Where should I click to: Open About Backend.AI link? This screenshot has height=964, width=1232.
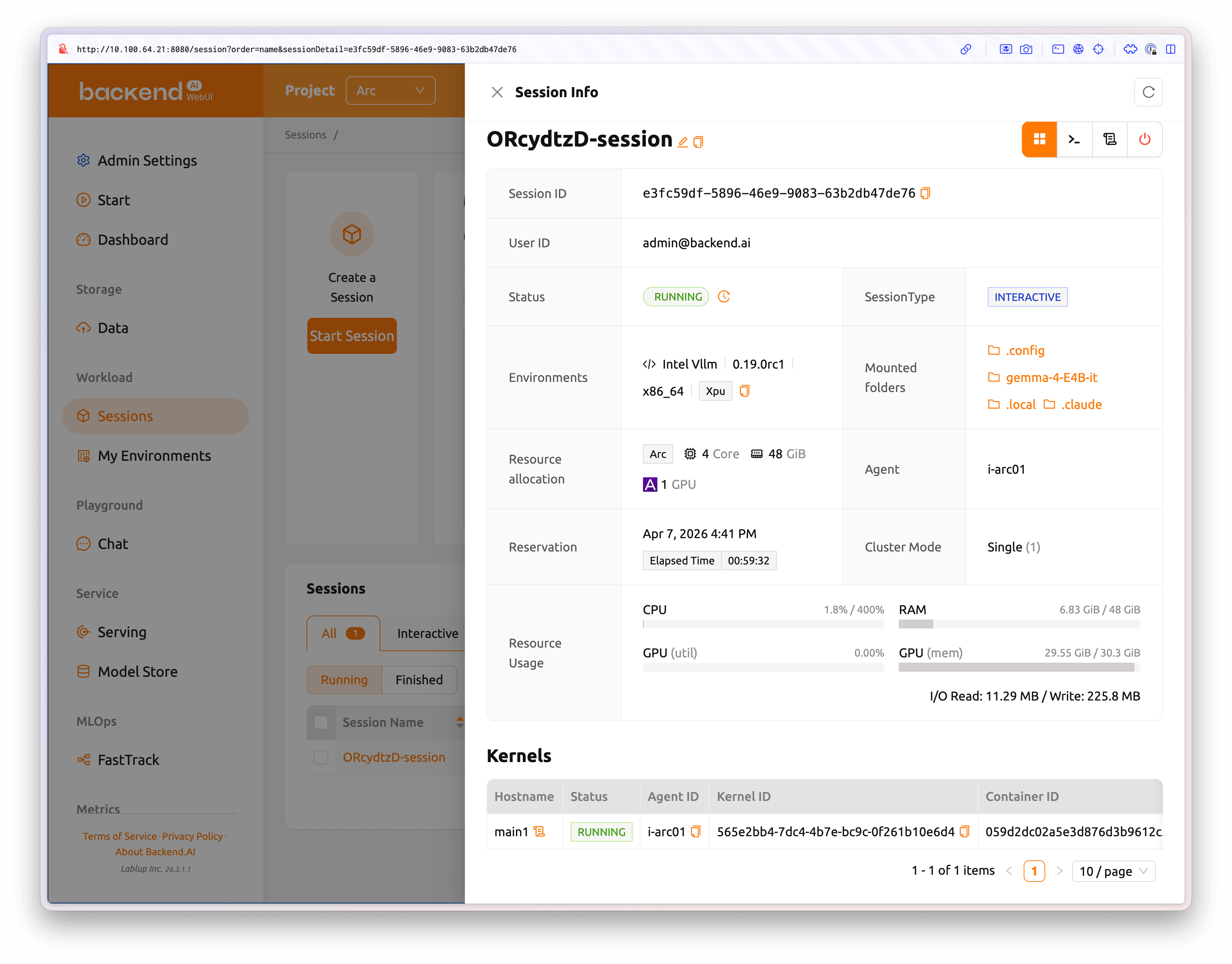pyautogui.click(x=155, y=852)
